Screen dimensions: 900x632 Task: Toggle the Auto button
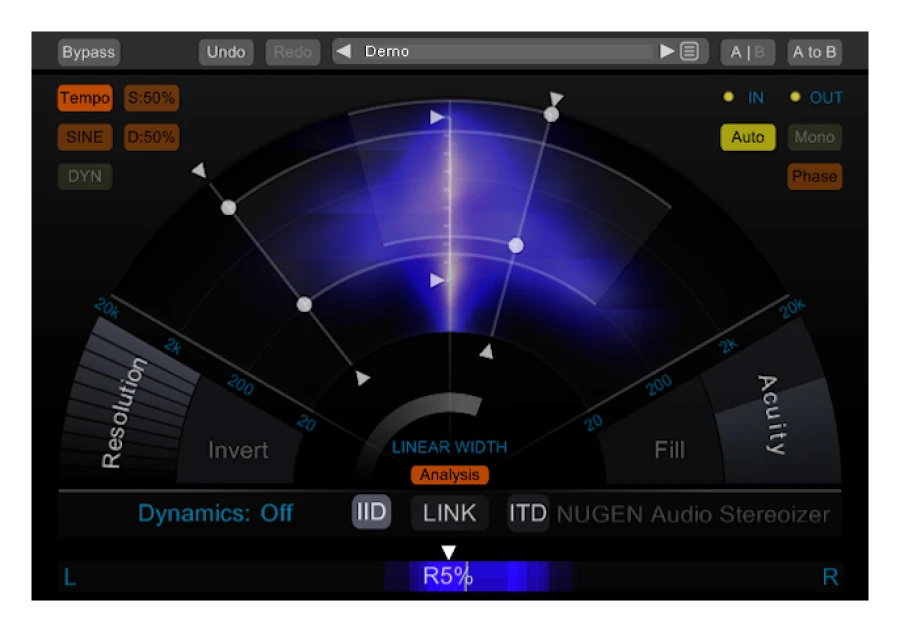[747, 137]
